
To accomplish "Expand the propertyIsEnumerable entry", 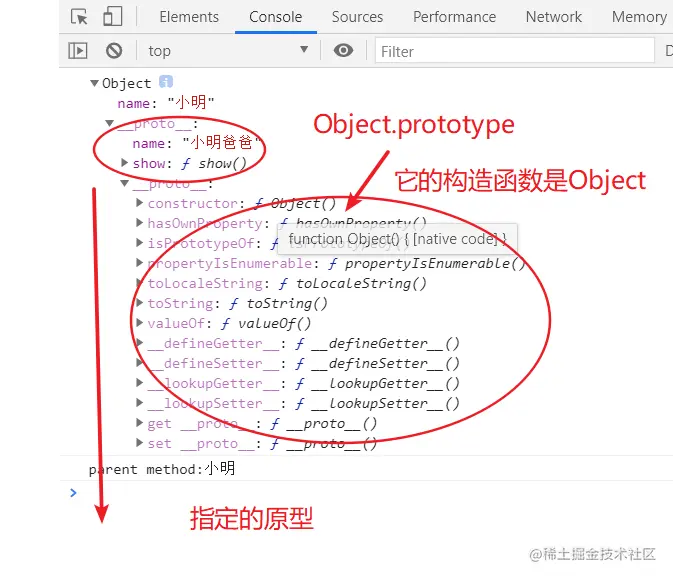I will 139,262.
